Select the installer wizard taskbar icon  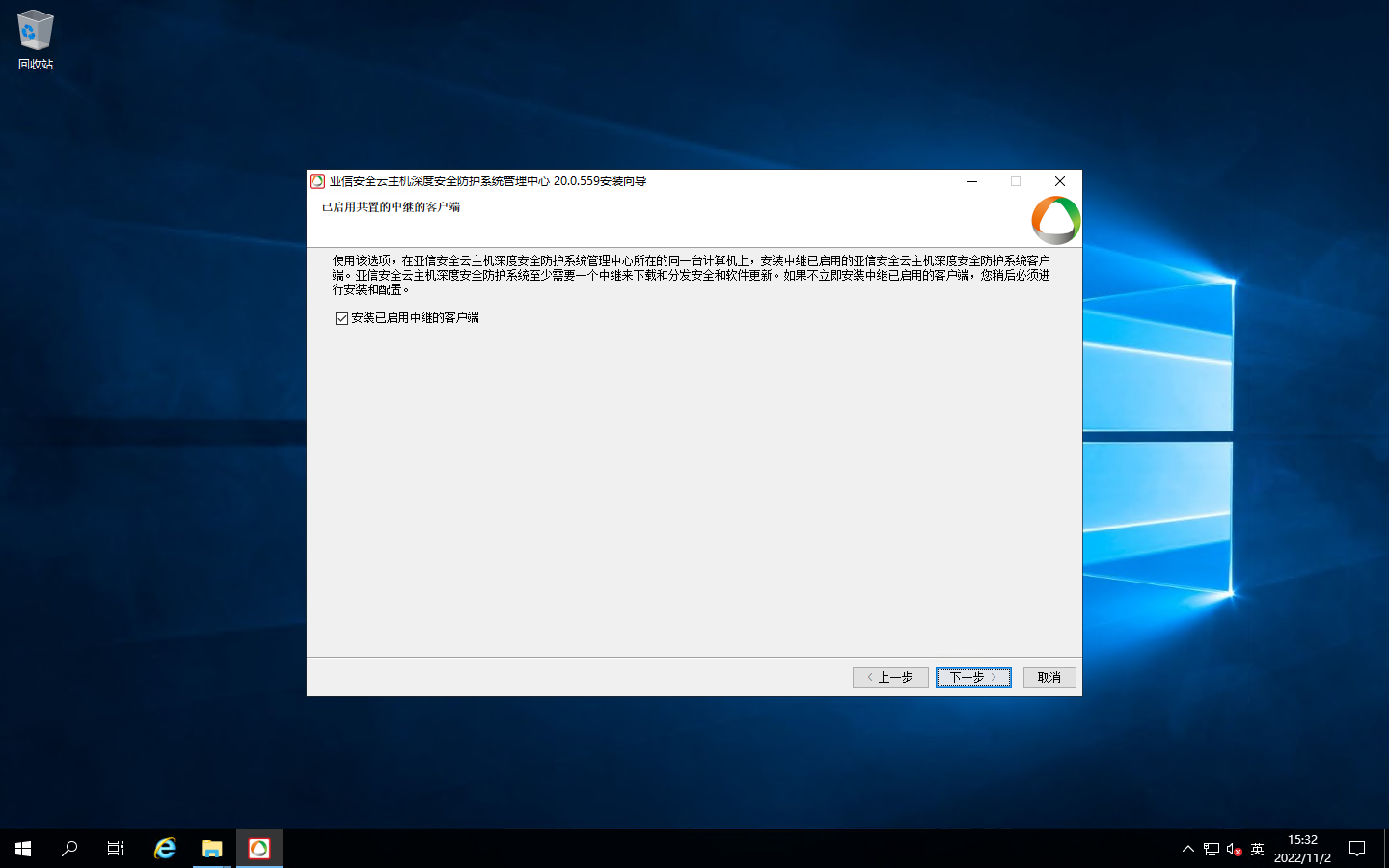coord(259,849)
